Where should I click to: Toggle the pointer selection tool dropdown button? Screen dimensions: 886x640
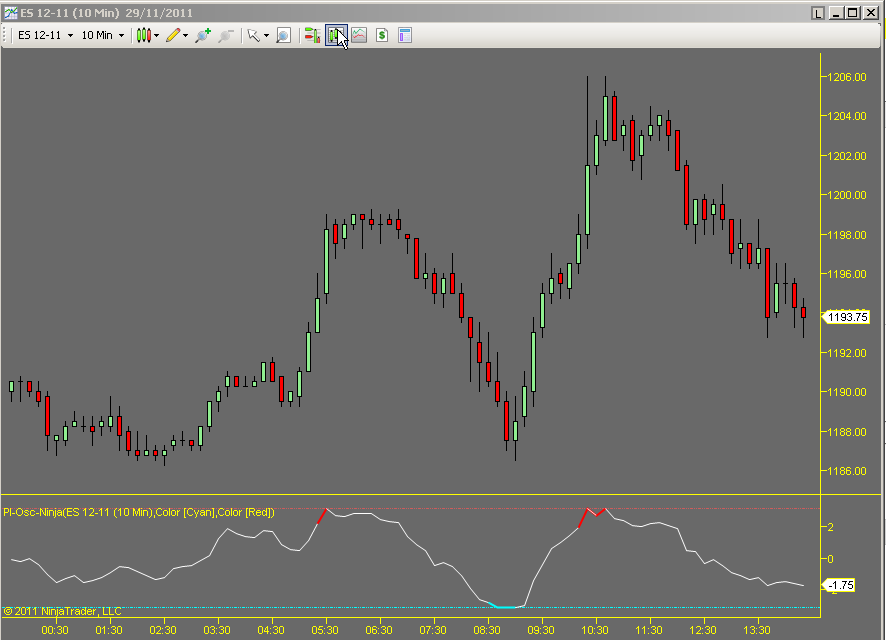[x=265, y=35]
